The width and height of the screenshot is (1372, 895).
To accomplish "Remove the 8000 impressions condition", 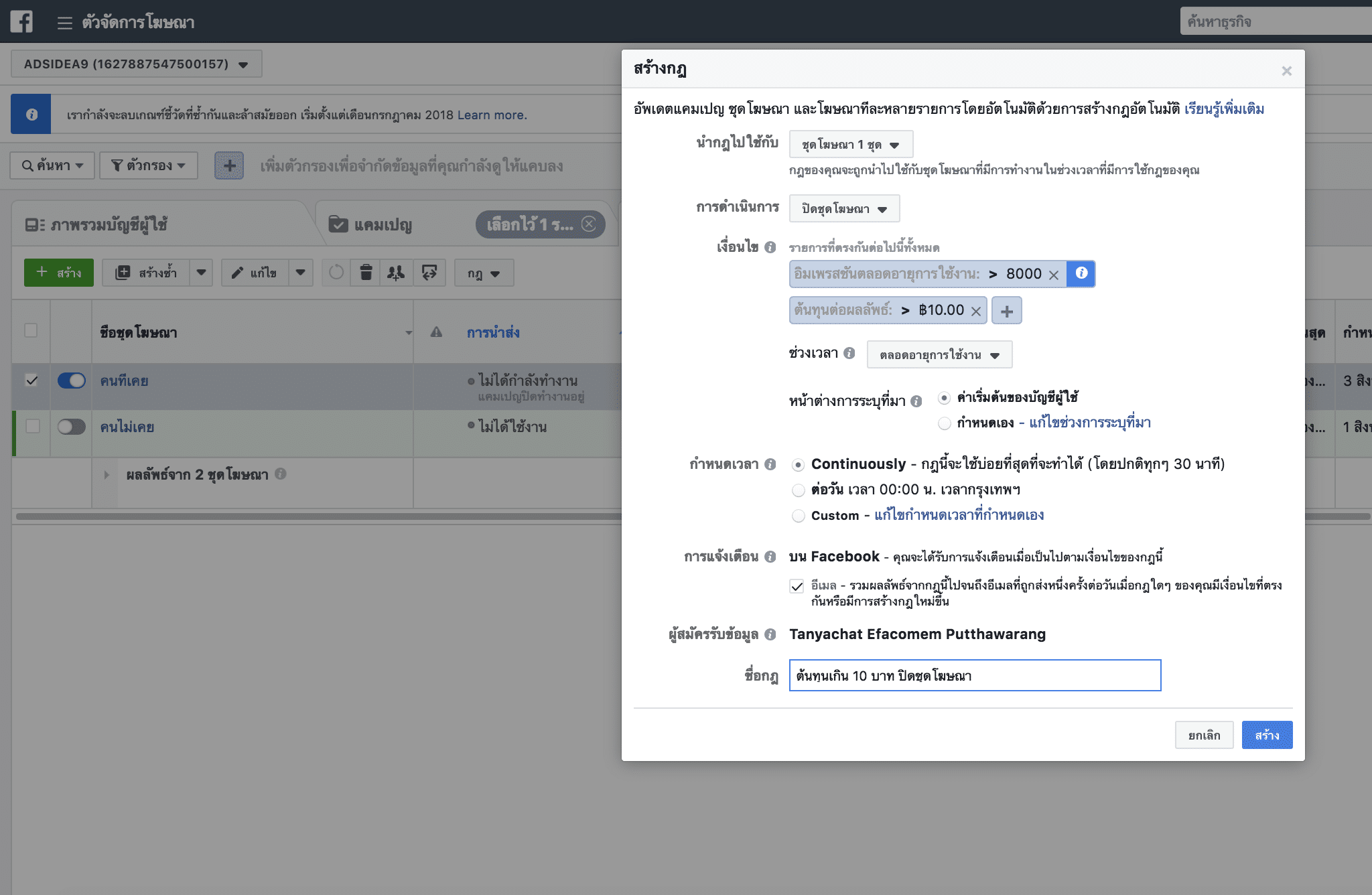I will point(1054,275).
